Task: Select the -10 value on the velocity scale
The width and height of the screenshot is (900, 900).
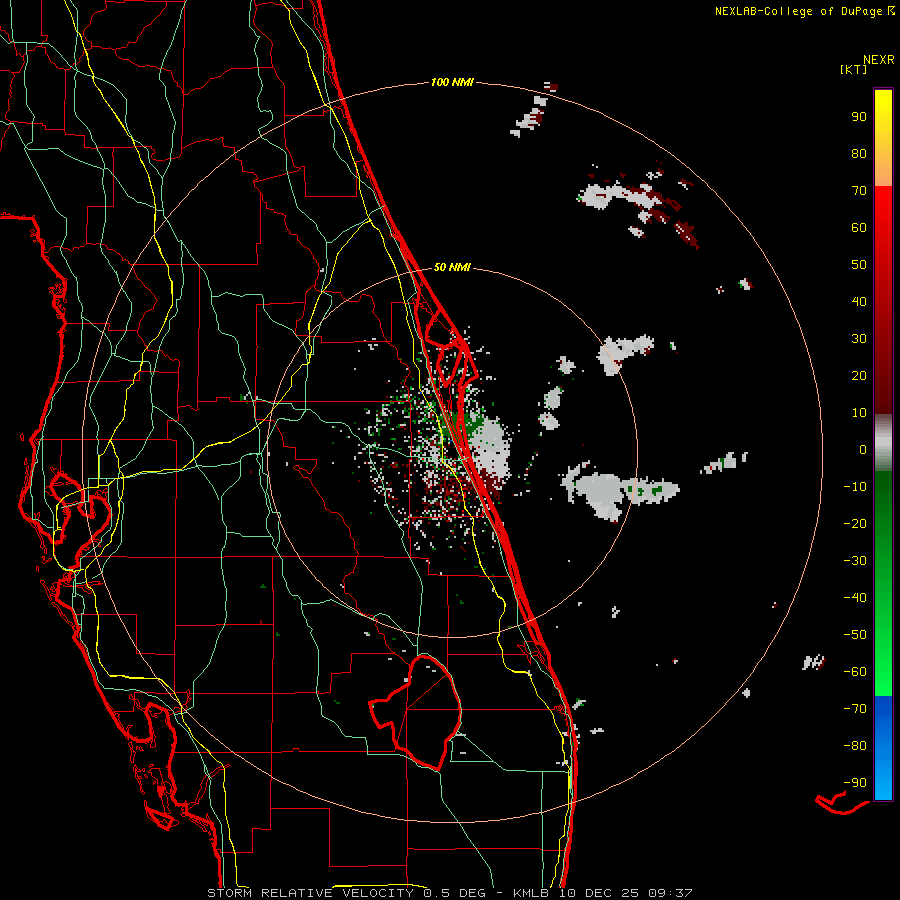Action: 855,487
